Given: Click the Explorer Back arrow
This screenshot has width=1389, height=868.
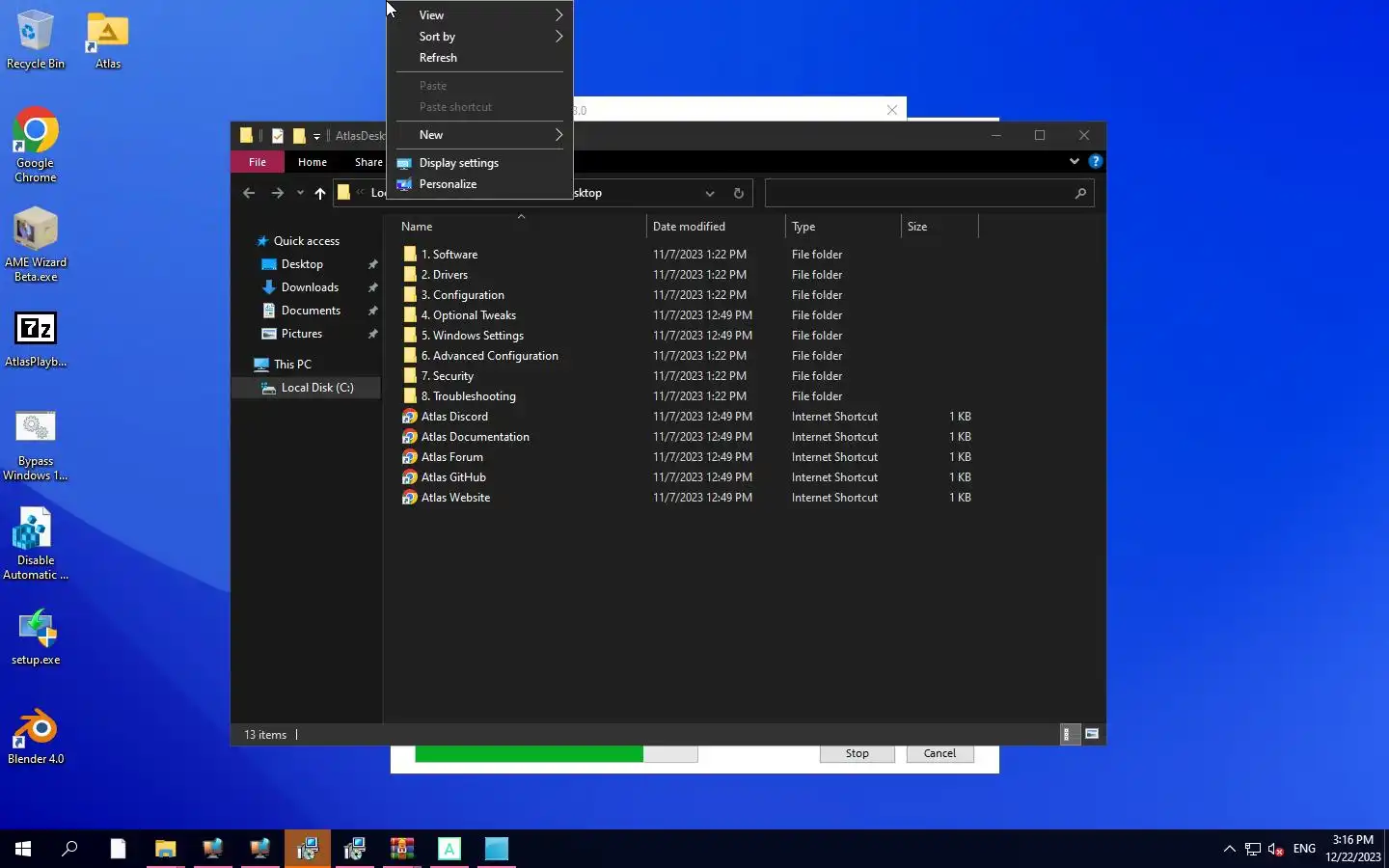Looking at the screenshot, I should 249,193.
